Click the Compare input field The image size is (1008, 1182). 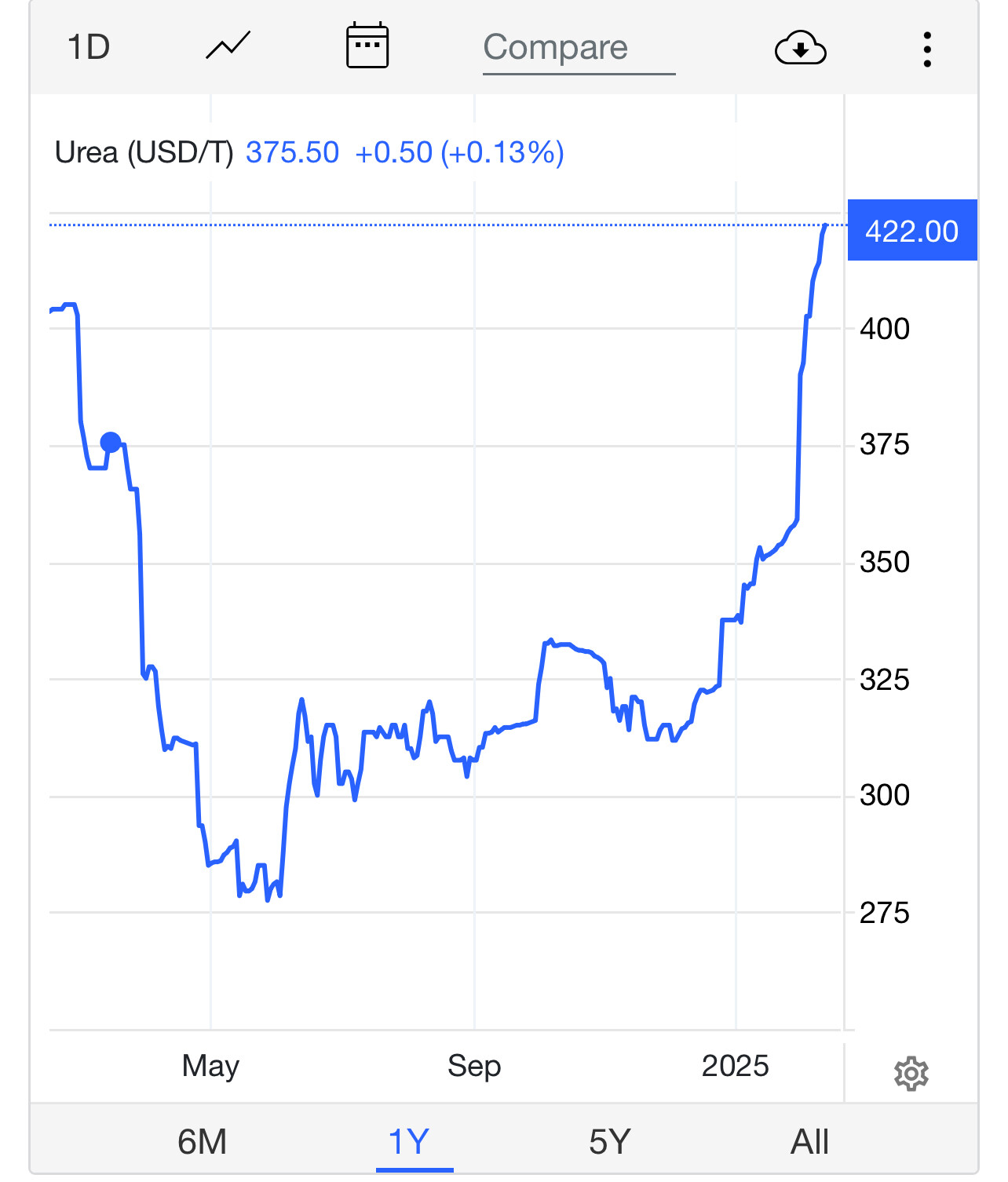578,48
